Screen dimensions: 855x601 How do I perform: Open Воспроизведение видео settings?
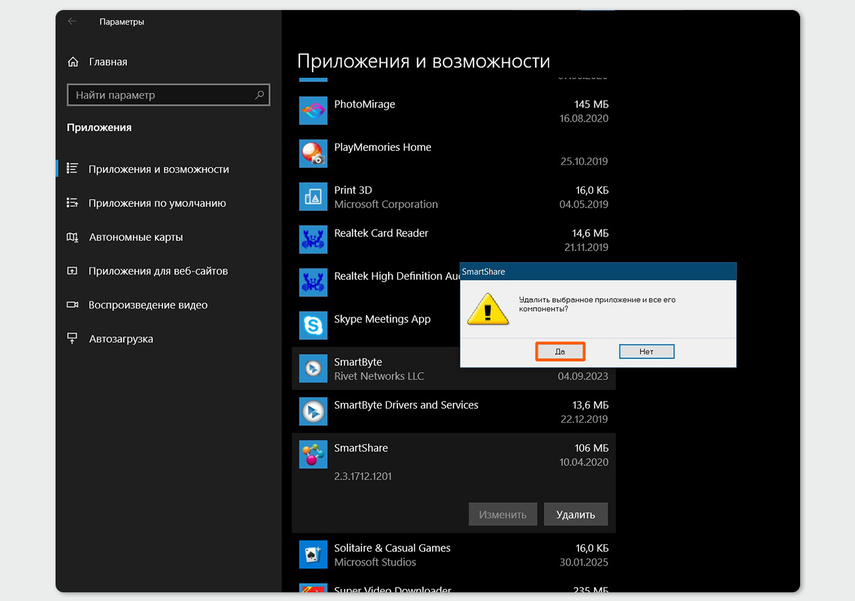[x=147, y=305]
